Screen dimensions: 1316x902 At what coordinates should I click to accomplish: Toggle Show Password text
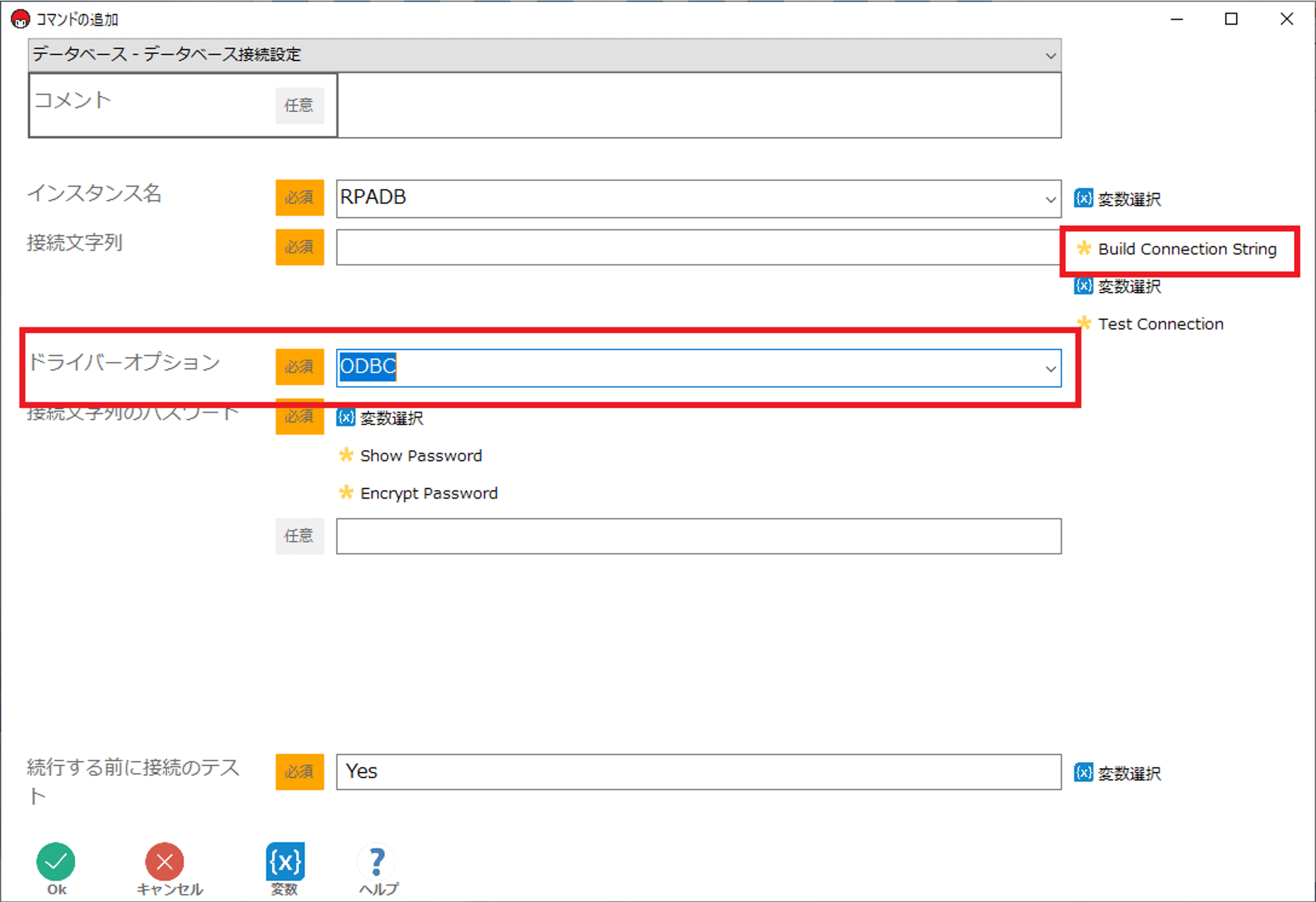421,456
